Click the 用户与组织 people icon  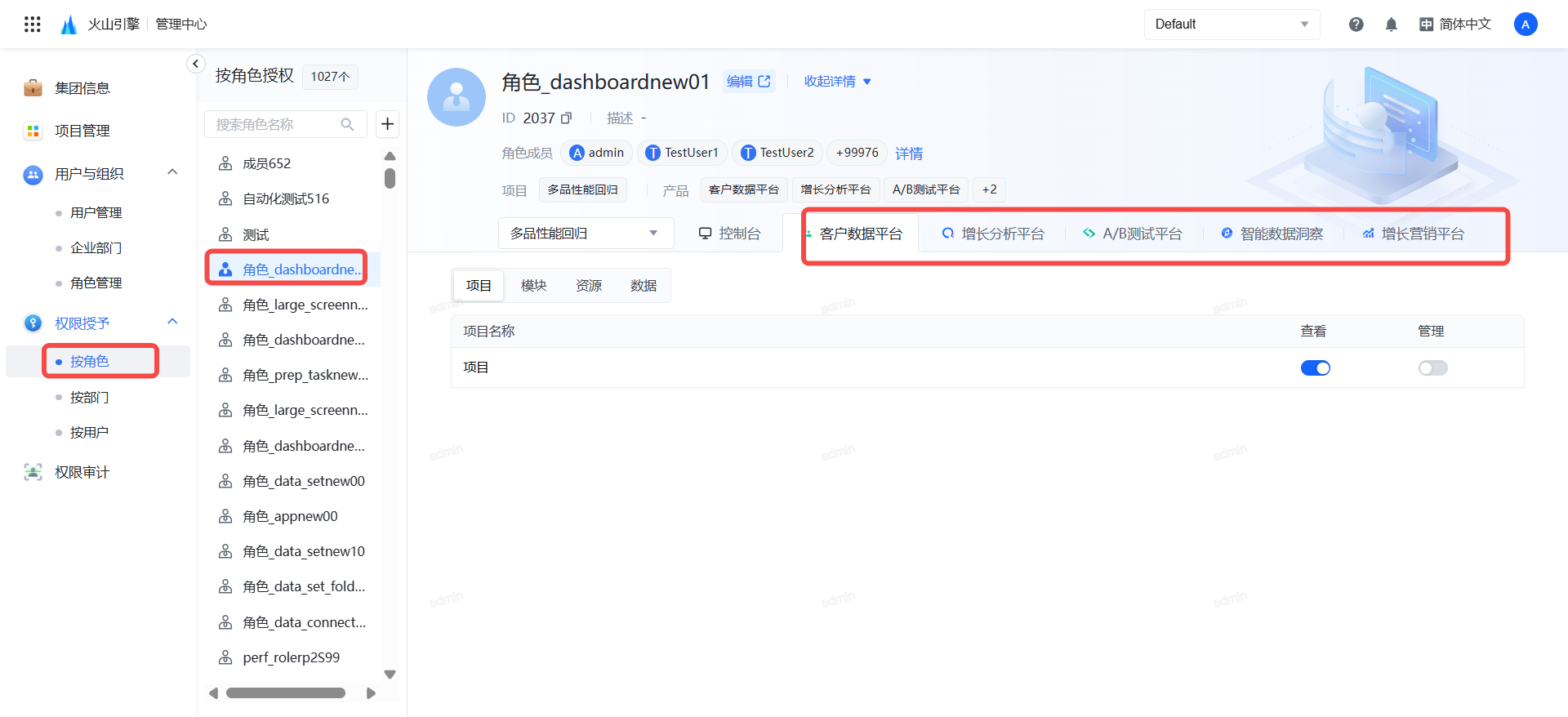tap(33, 174)
